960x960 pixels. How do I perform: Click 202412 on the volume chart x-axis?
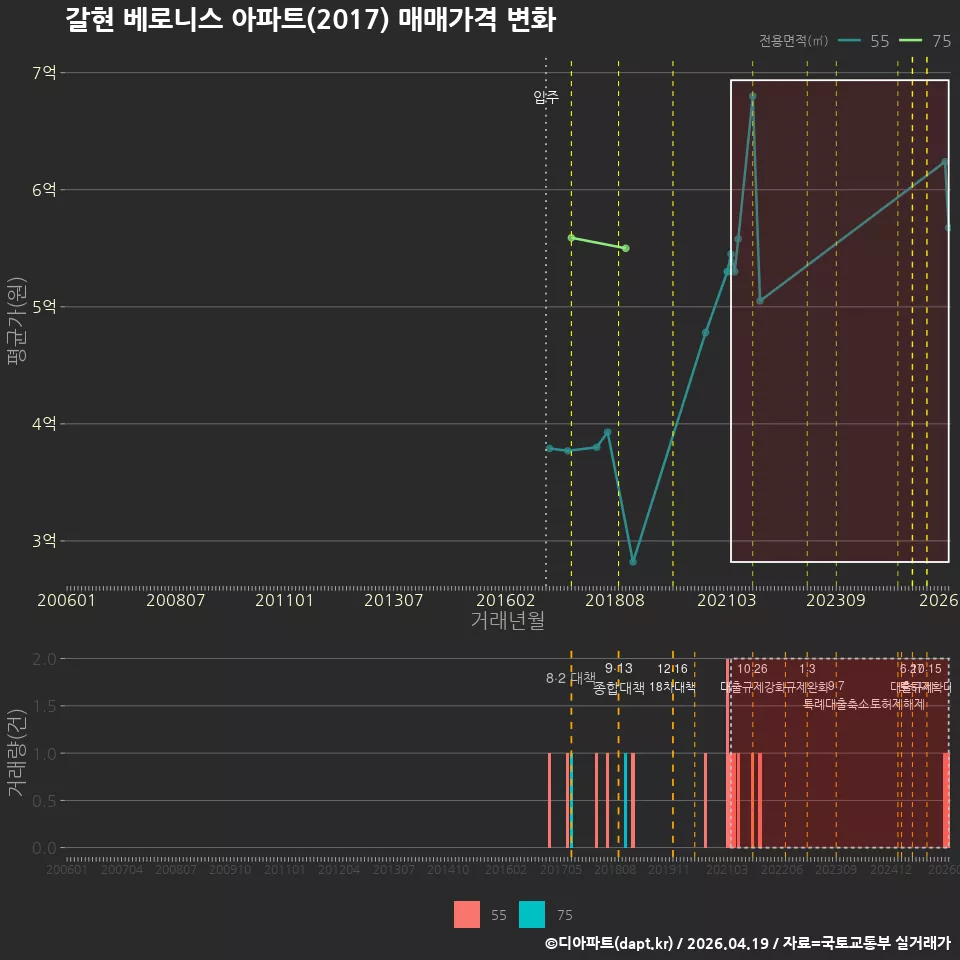pos(890,869)
